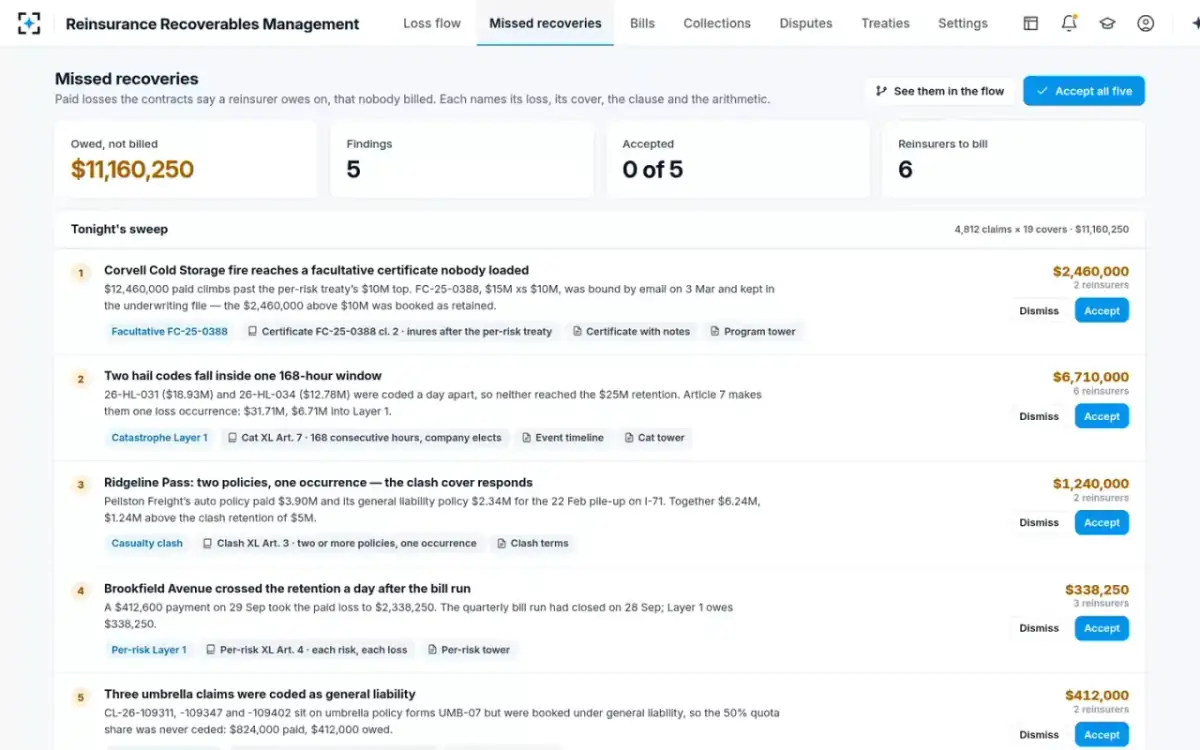Open the Cat tower document
Image resolution: width=1200 pixels, height=750 pixels.
click(x=654, y=437)
